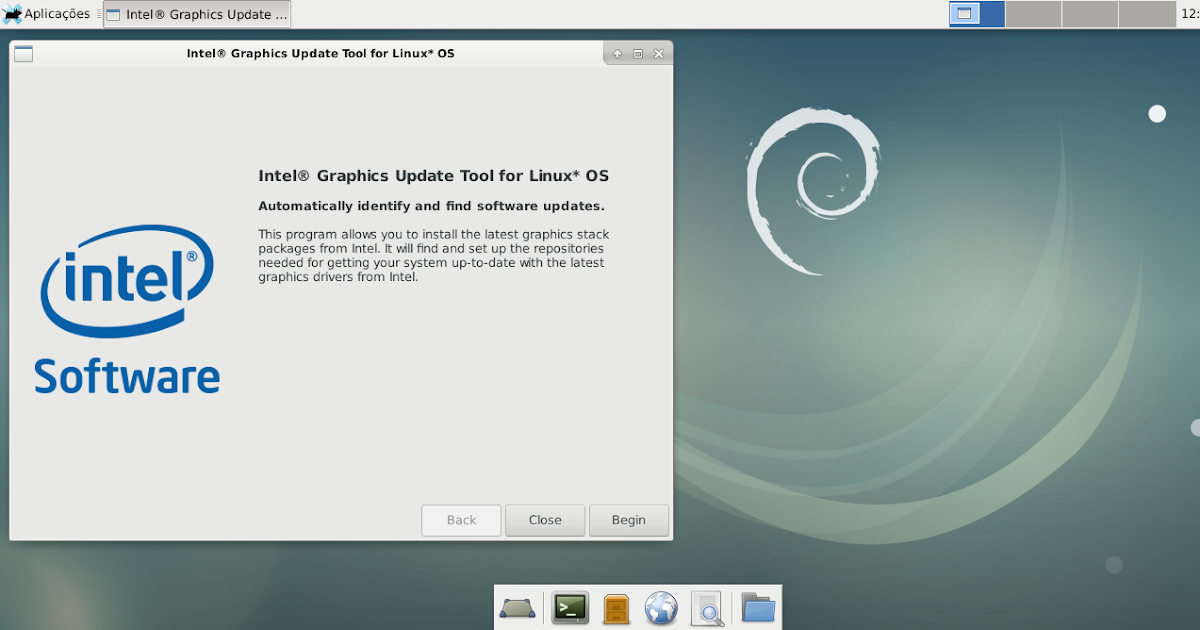
Task: Open the Aplicações menu
Action: (47, 14)
